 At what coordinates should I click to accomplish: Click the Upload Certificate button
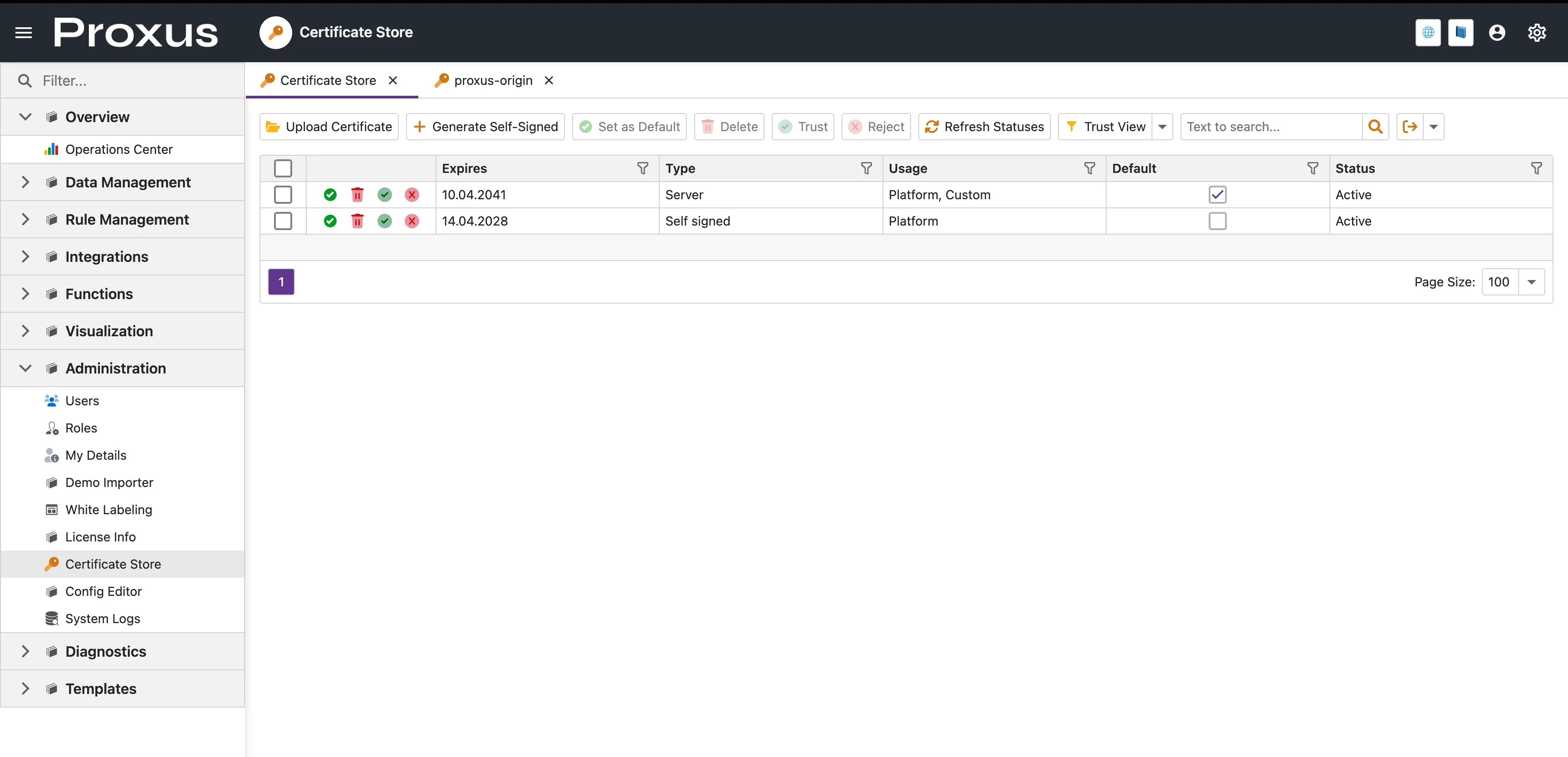328,127
